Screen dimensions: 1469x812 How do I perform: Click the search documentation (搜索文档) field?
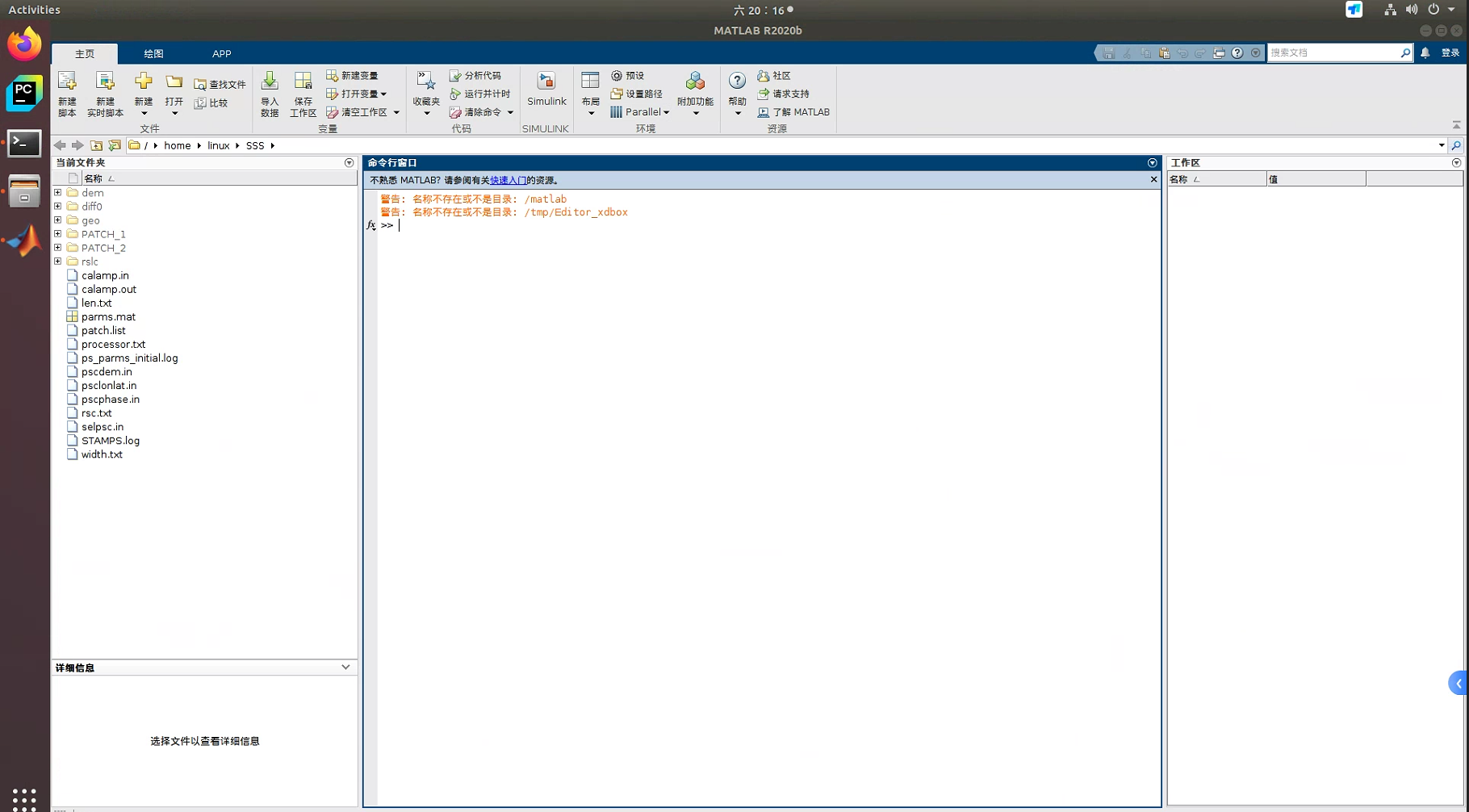pyautogui.click(x=1333, y=52)
